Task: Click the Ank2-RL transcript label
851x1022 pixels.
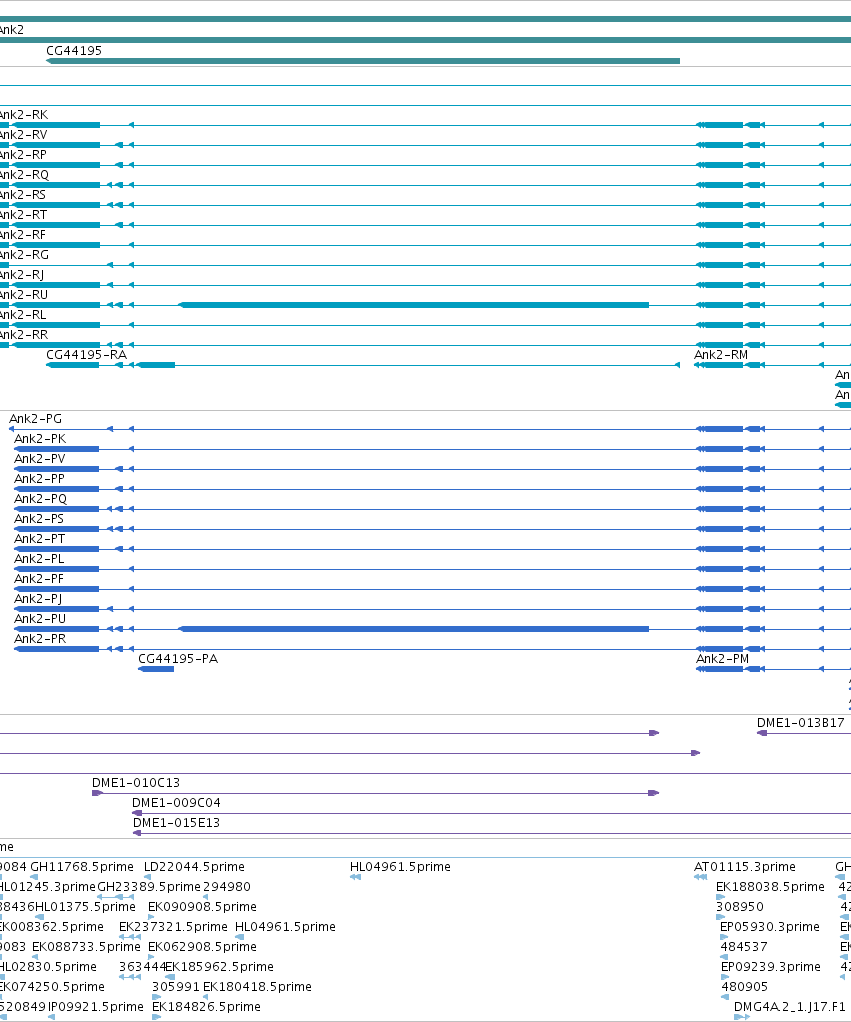Action: coord(23,315)
